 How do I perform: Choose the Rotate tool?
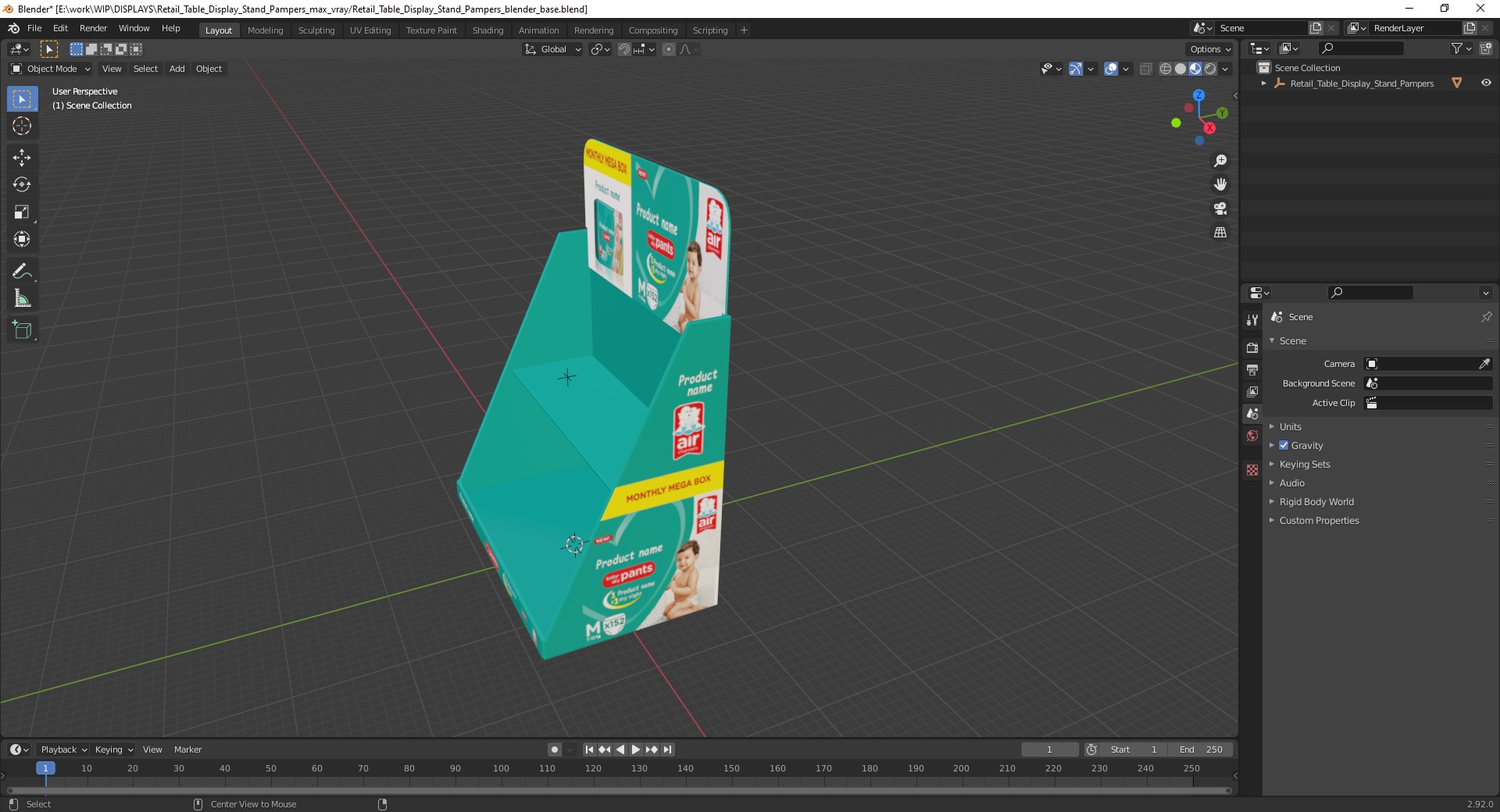[22, 184]
